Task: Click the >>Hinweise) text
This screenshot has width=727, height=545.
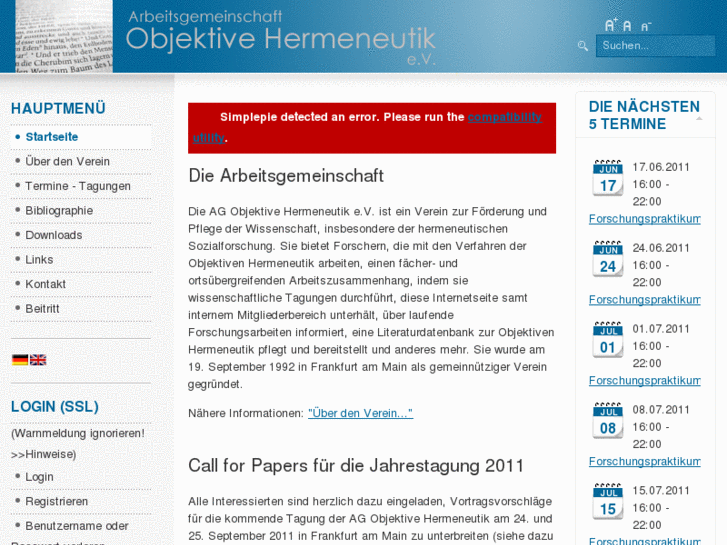Action: [44, 454]
